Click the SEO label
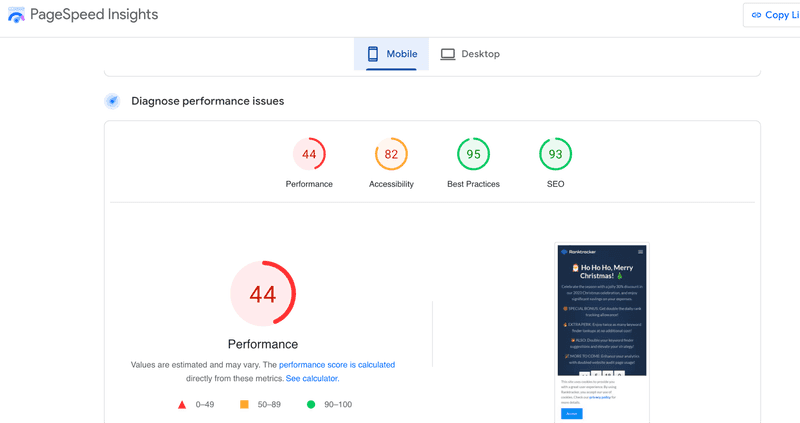The height and width of the screenshot is (423, 800). pyautogui.click(x=556, y=184)
